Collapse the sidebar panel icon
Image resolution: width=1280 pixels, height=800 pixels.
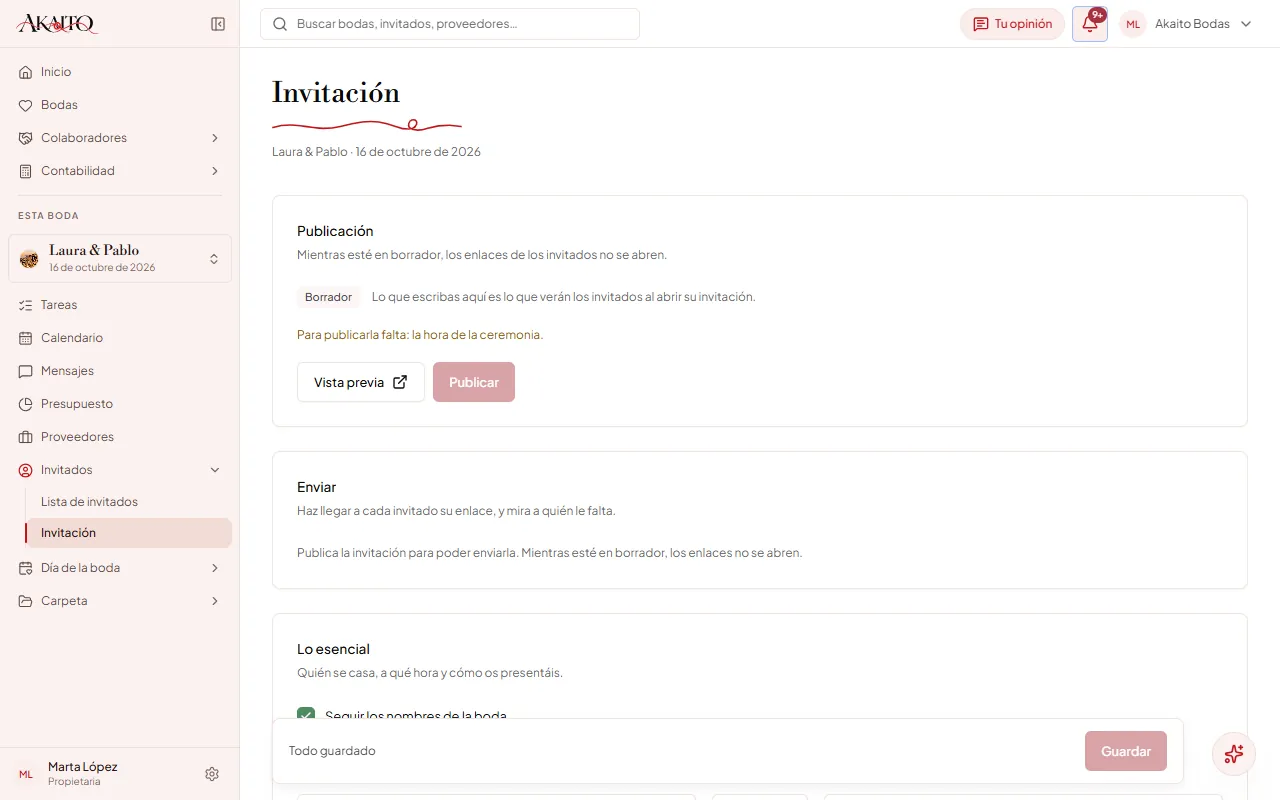[x=218, y=24]
